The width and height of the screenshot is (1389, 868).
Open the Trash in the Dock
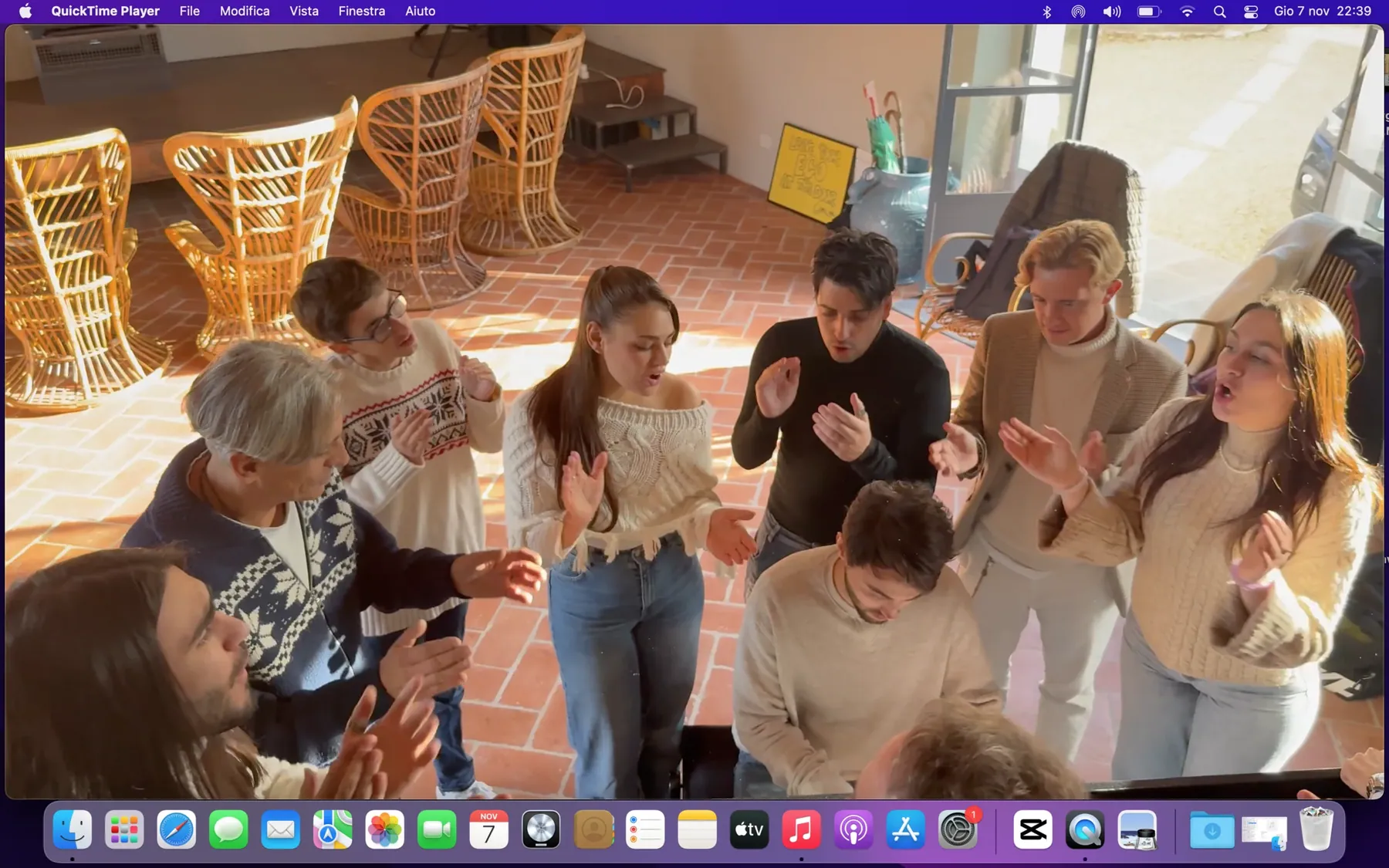(x=1316, y=830)
